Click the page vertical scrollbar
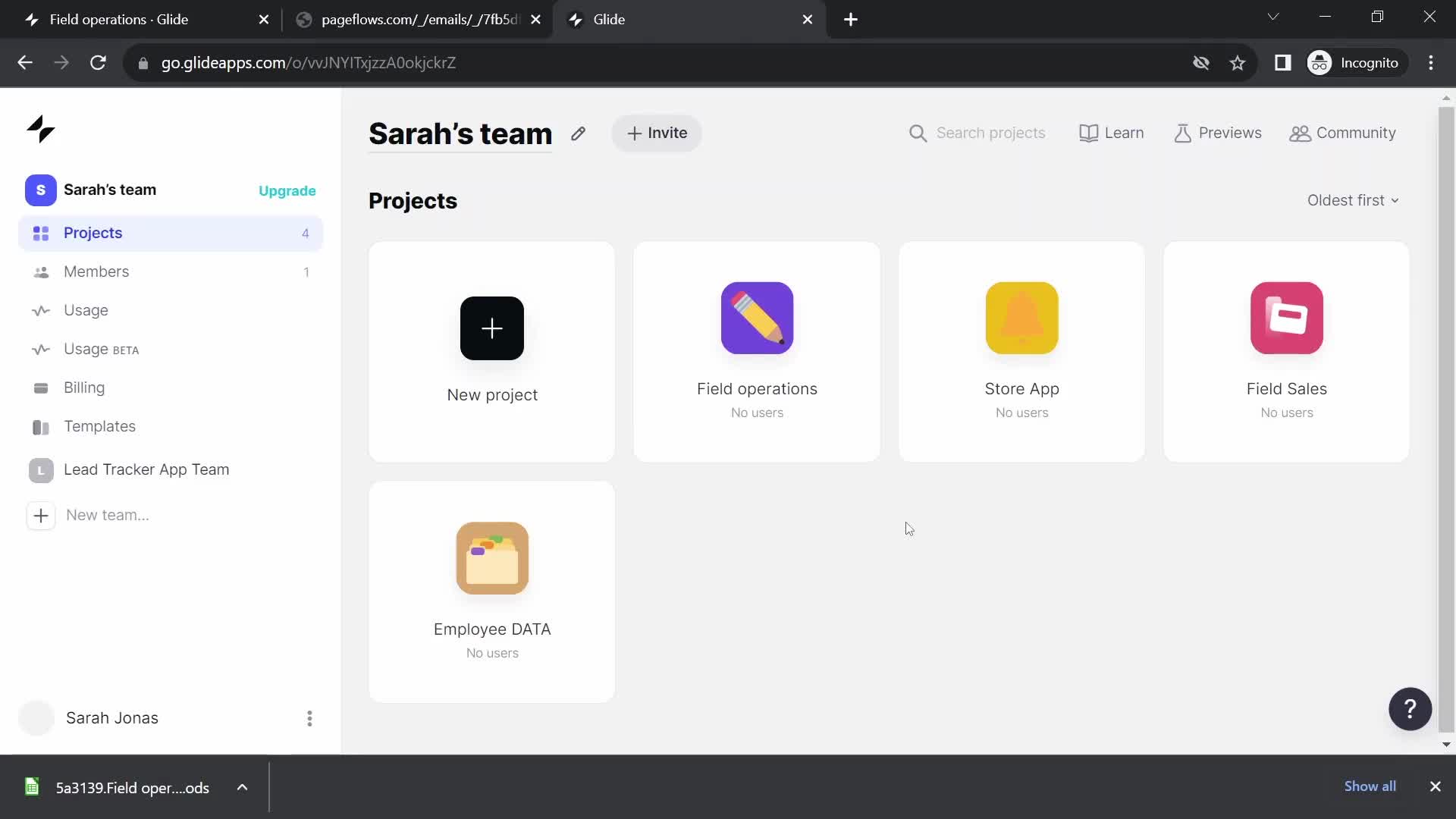 (x=1445, y=419)
